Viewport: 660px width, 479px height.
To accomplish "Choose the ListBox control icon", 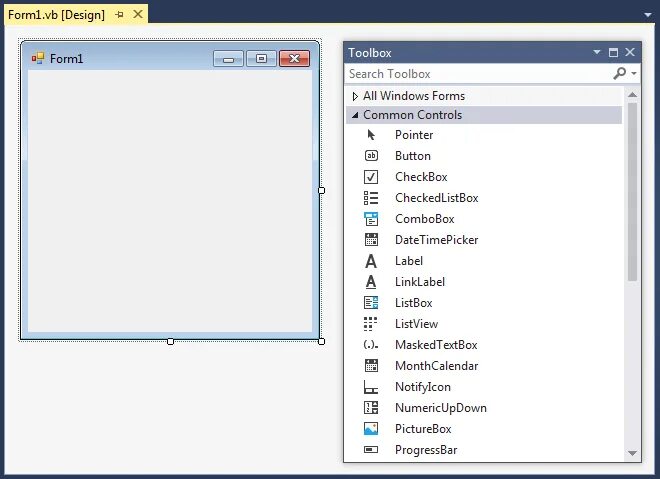I will point(371,303).
